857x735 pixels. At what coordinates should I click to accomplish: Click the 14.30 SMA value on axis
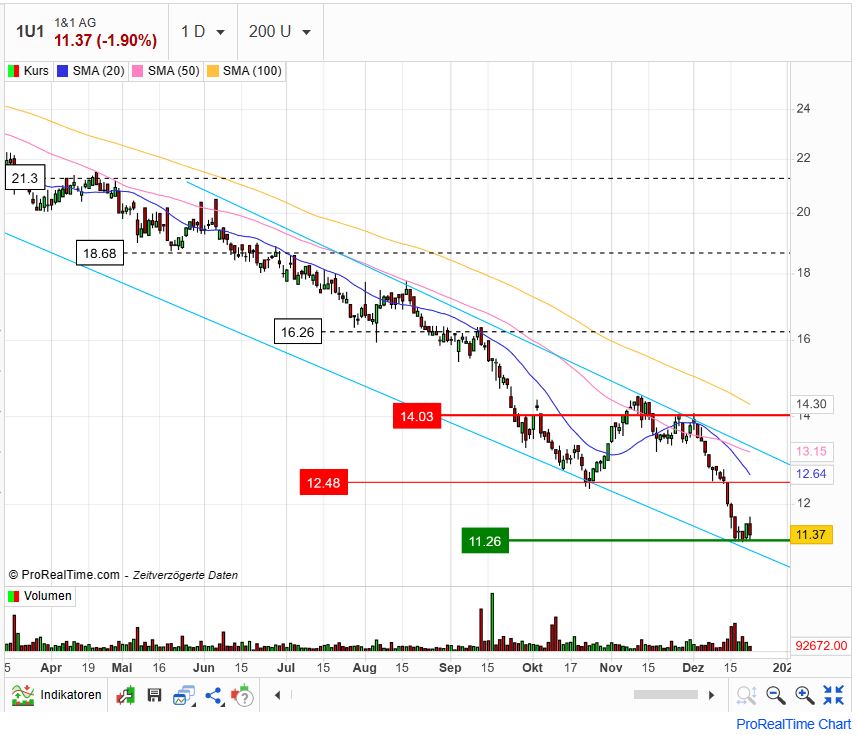811,404
